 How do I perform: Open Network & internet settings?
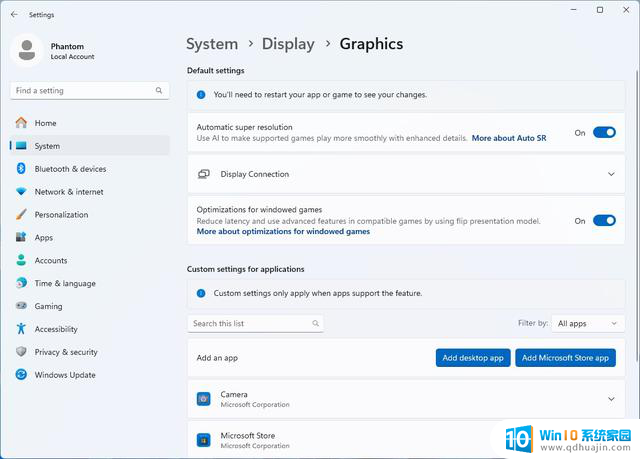tap(90, 191)
